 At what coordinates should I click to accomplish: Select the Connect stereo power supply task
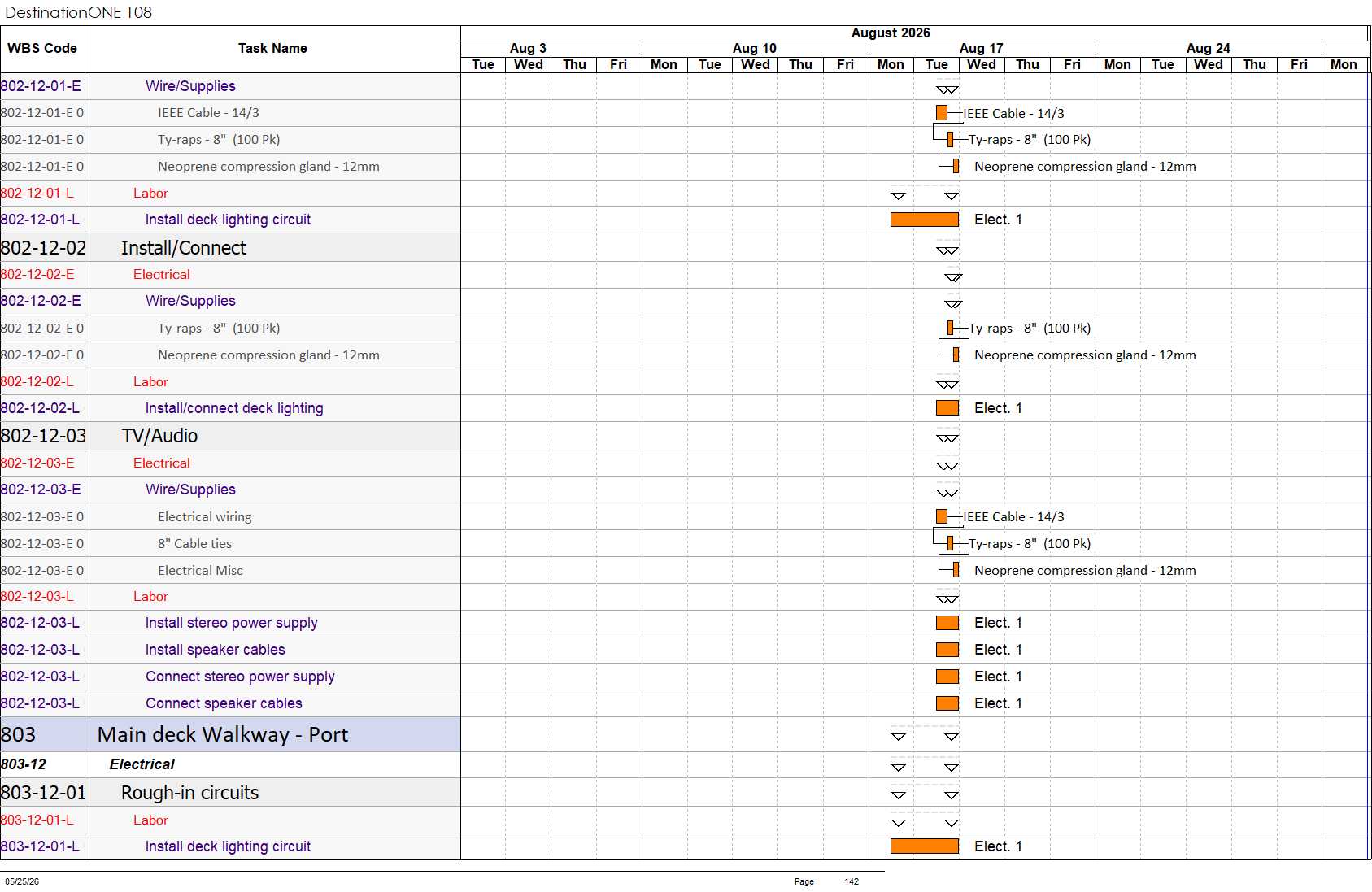click(x=240, y=677)
